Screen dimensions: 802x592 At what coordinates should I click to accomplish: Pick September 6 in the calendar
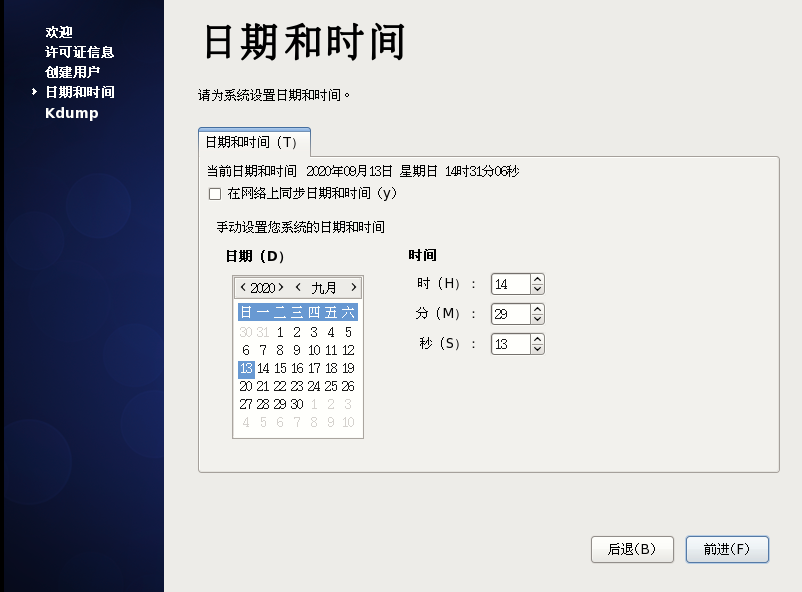coord(246,350)
